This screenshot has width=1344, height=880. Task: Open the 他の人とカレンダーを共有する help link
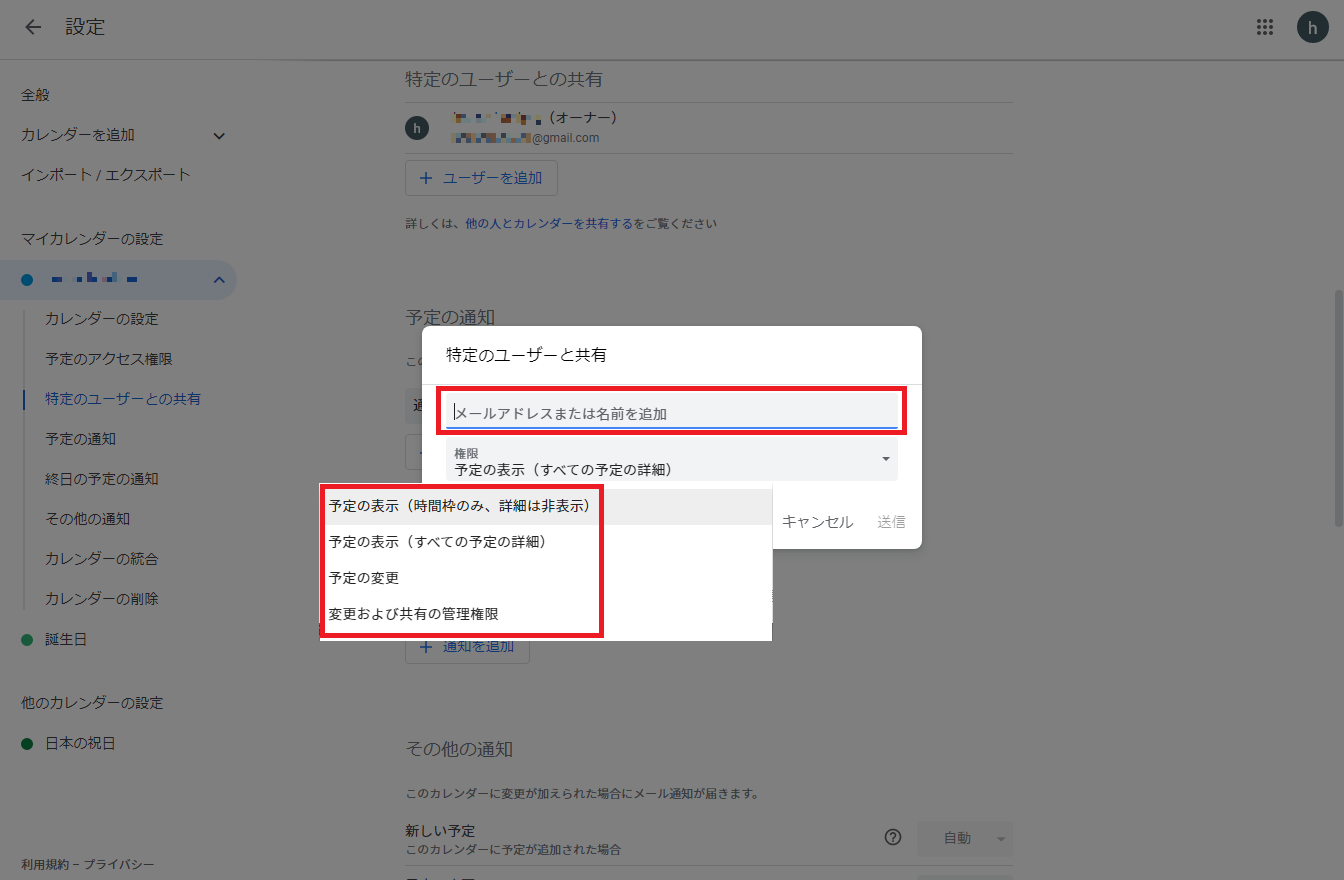[x=548, y=224]
